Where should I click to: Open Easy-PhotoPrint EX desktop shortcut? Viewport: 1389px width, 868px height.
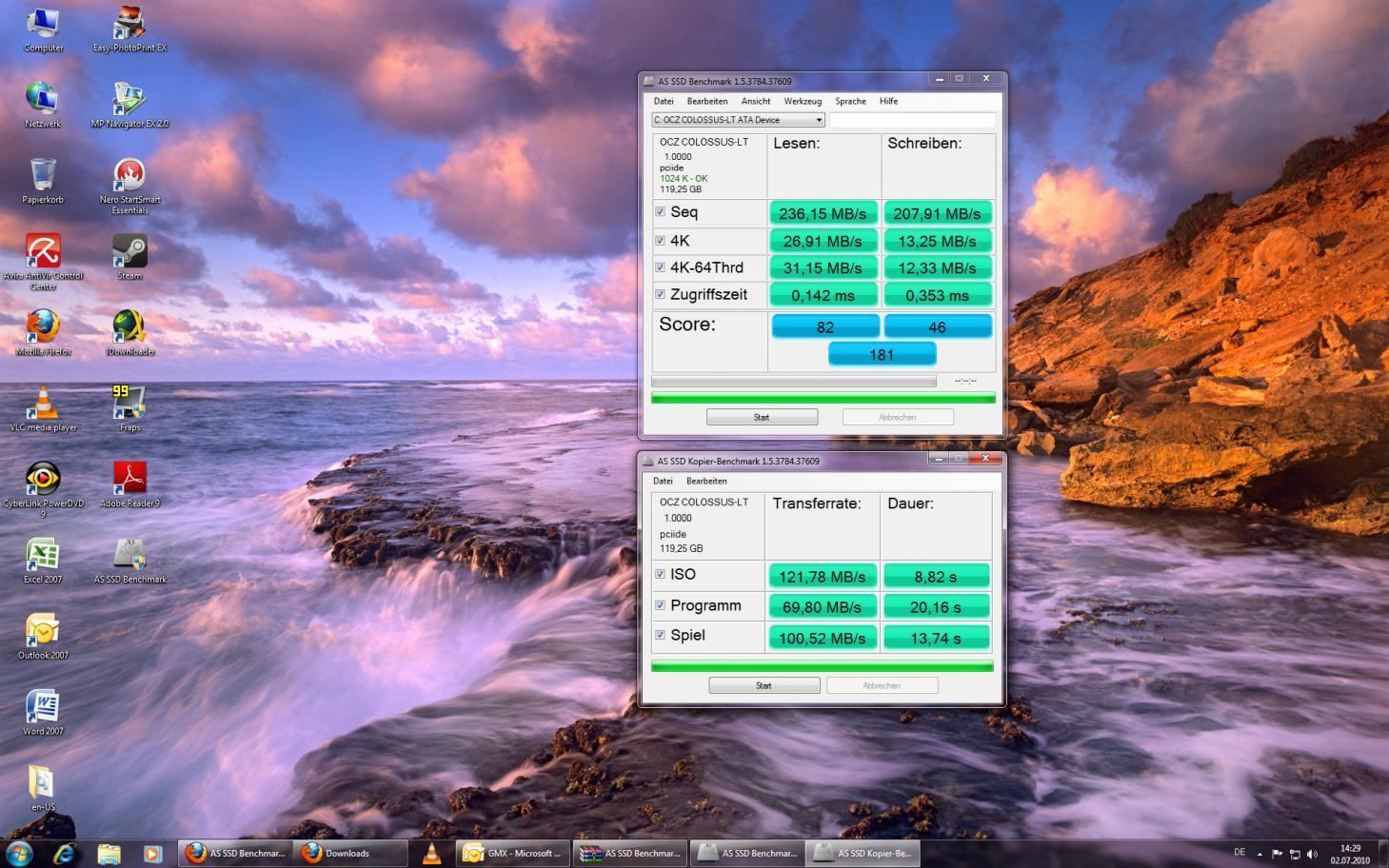coord(129,30)
